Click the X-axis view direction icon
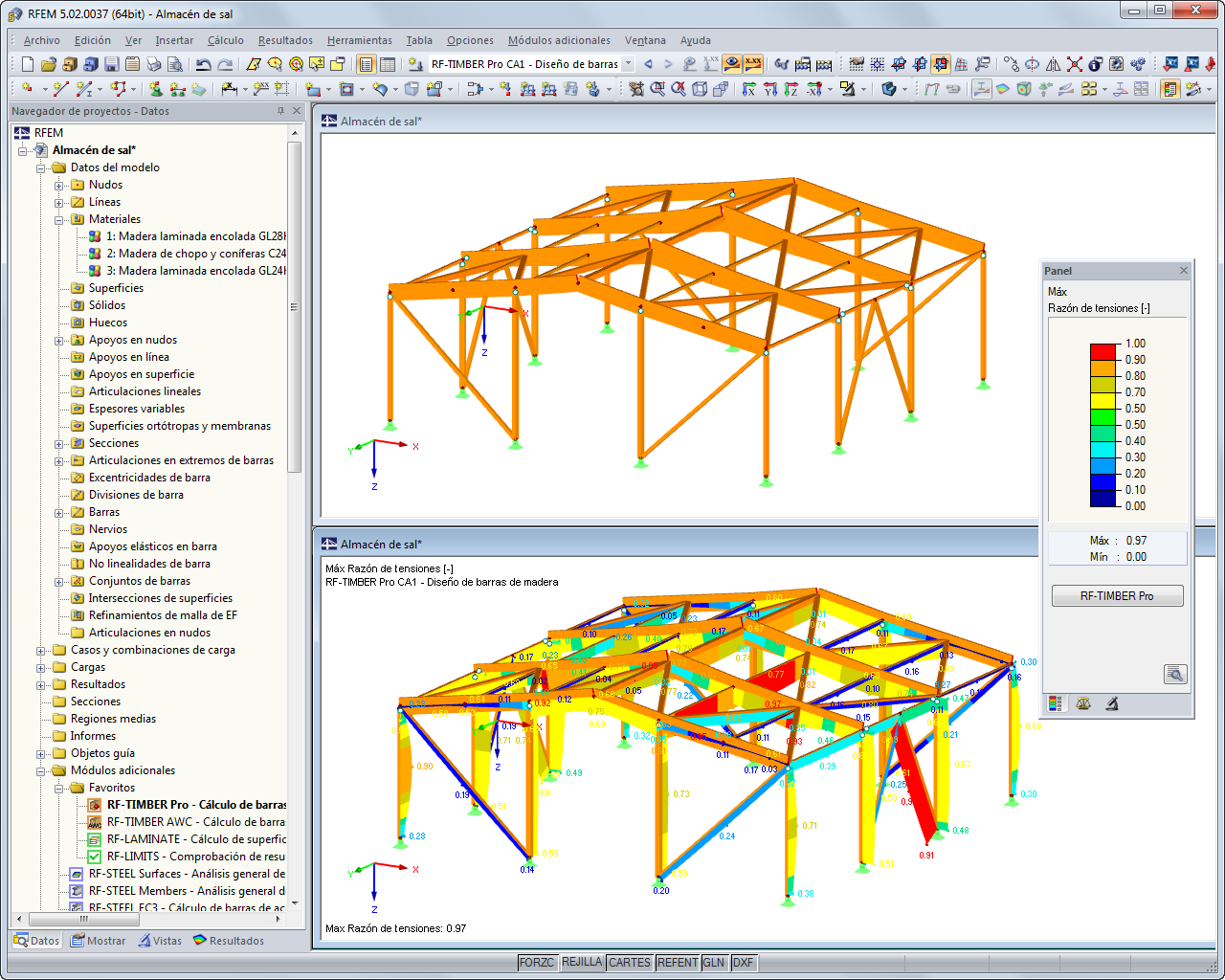The image size is (1225, 980). coord(749,89)
